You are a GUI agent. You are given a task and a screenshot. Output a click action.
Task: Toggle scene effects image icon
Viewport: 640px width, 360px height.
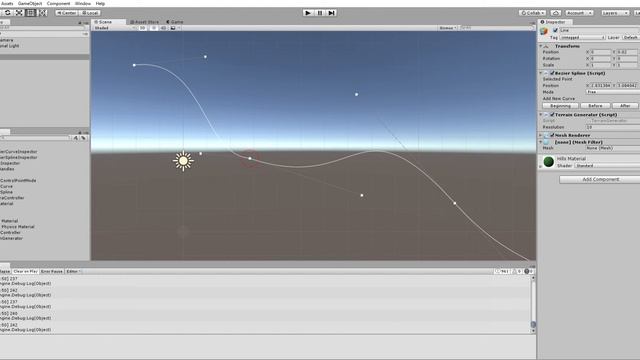pos(173,28)
